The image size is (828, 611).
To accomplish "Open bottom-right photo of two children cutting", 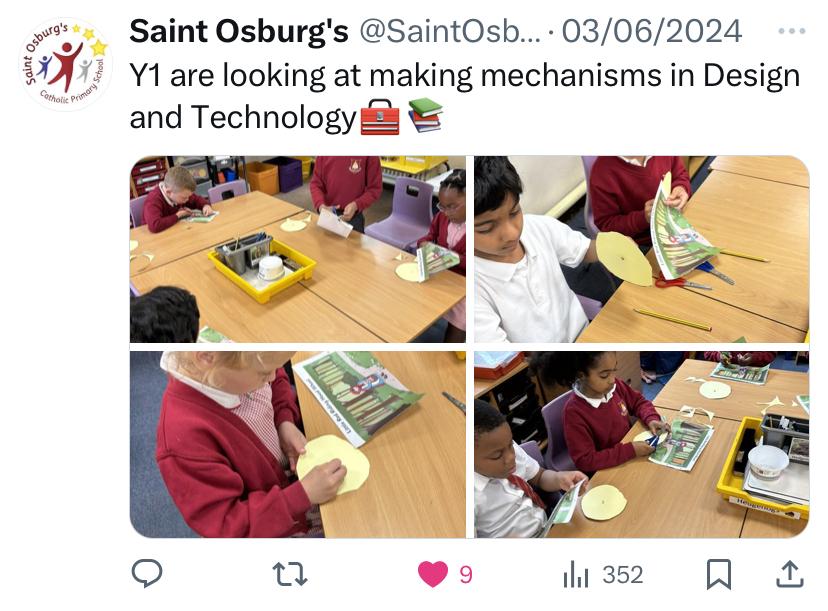I will coord(642,445).
